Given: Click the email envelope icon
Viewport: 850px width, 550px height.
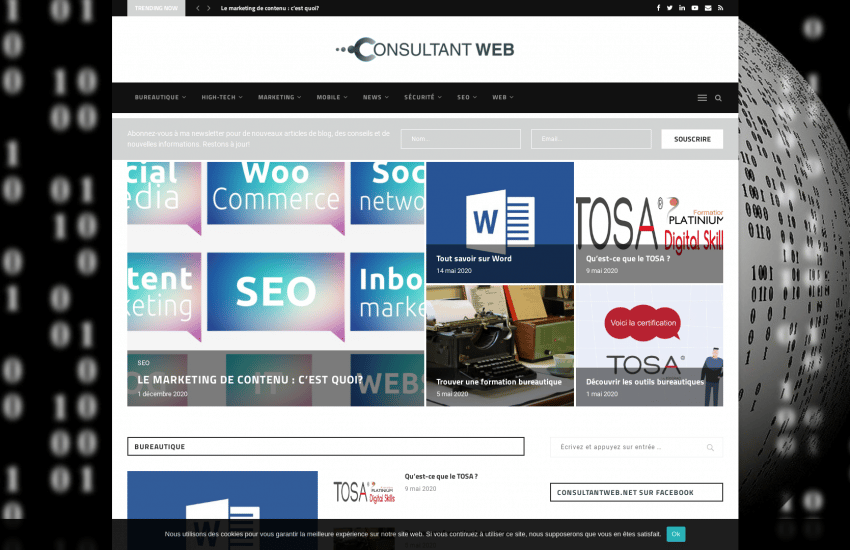Looking at the screenshot, I should 708,8.
